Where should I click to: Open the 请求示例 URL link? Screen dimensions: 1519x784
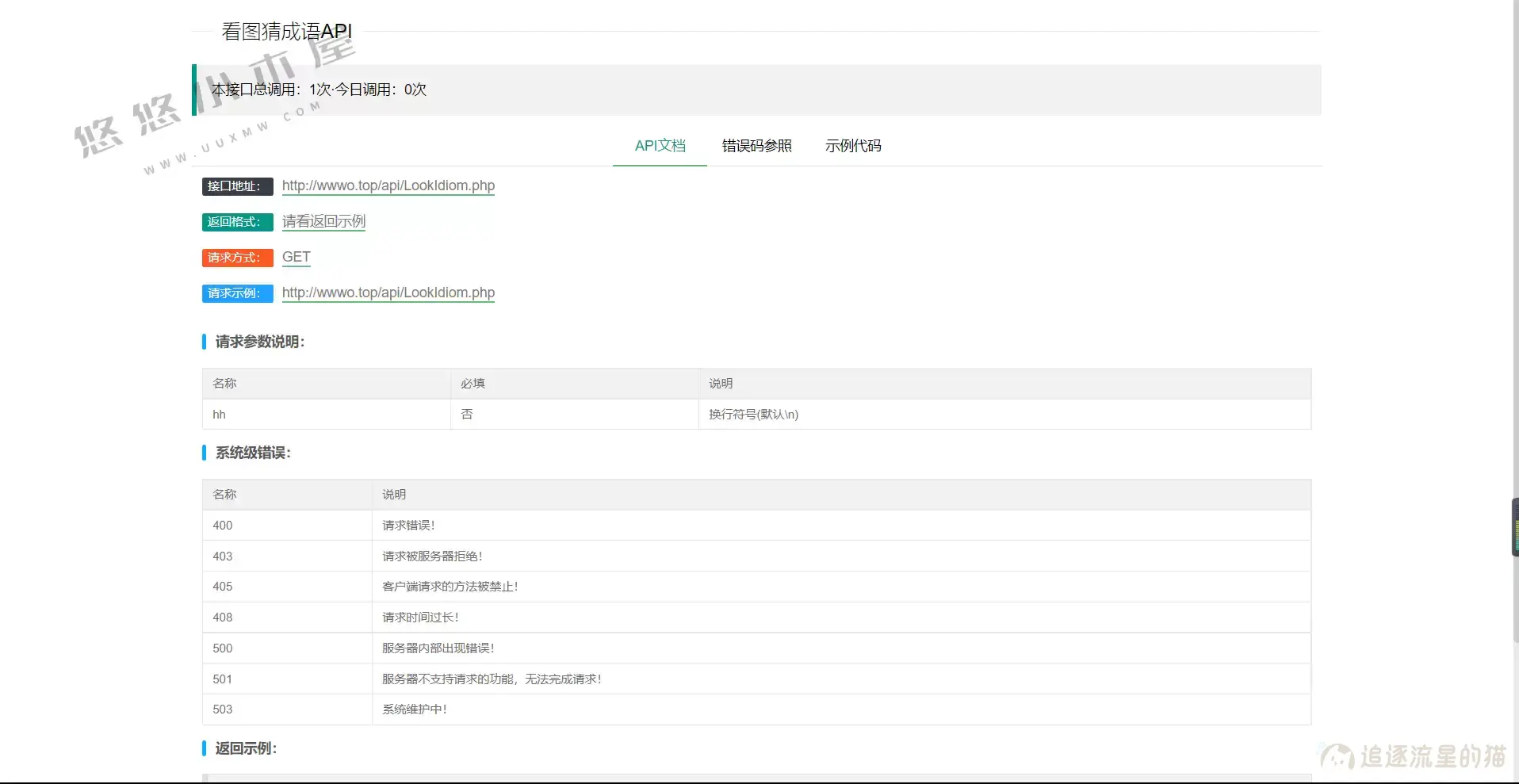click(388, 293)
